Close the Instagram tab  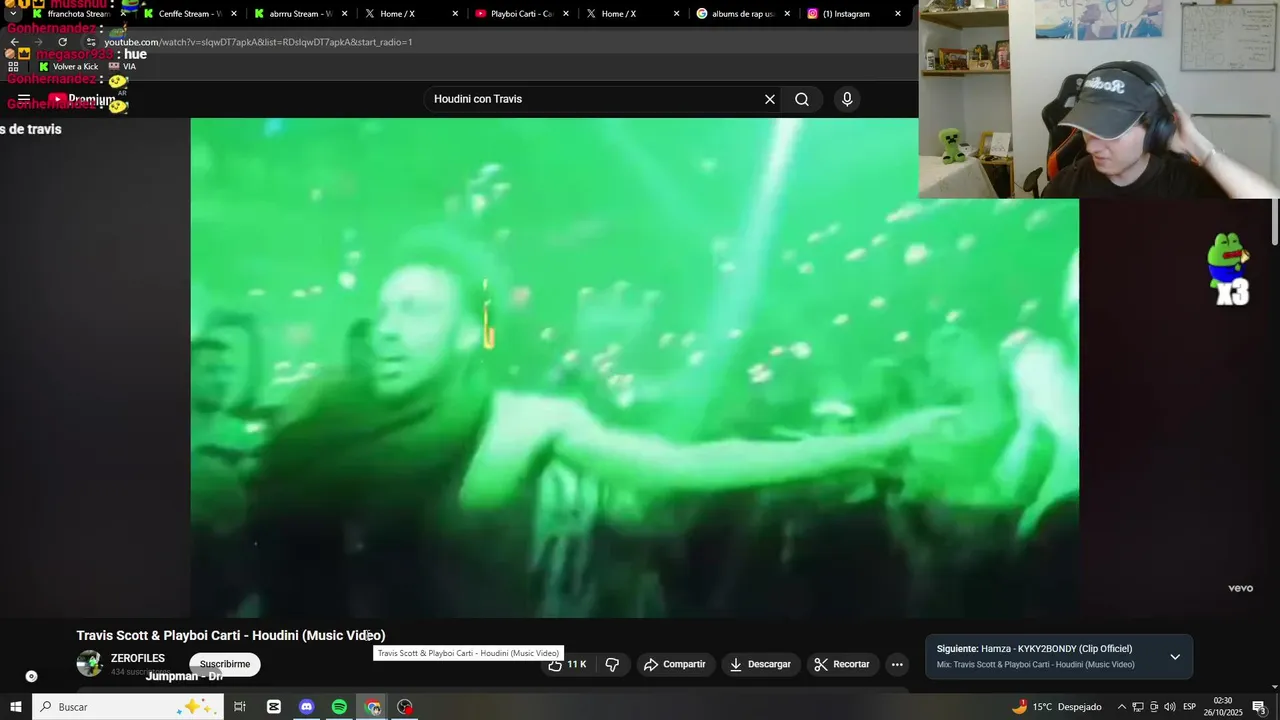tap(898, 14)
